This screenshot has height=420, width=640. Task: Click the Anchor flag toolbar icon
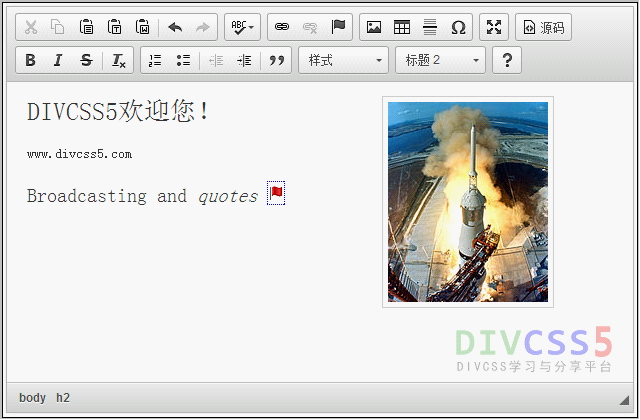click(338, 27)
